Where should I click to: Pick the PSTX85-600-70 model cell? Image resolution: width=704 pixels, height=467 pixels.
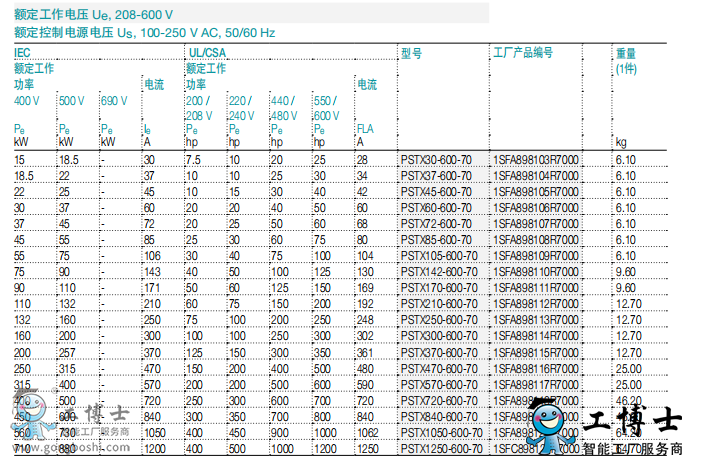click(436, 240)
